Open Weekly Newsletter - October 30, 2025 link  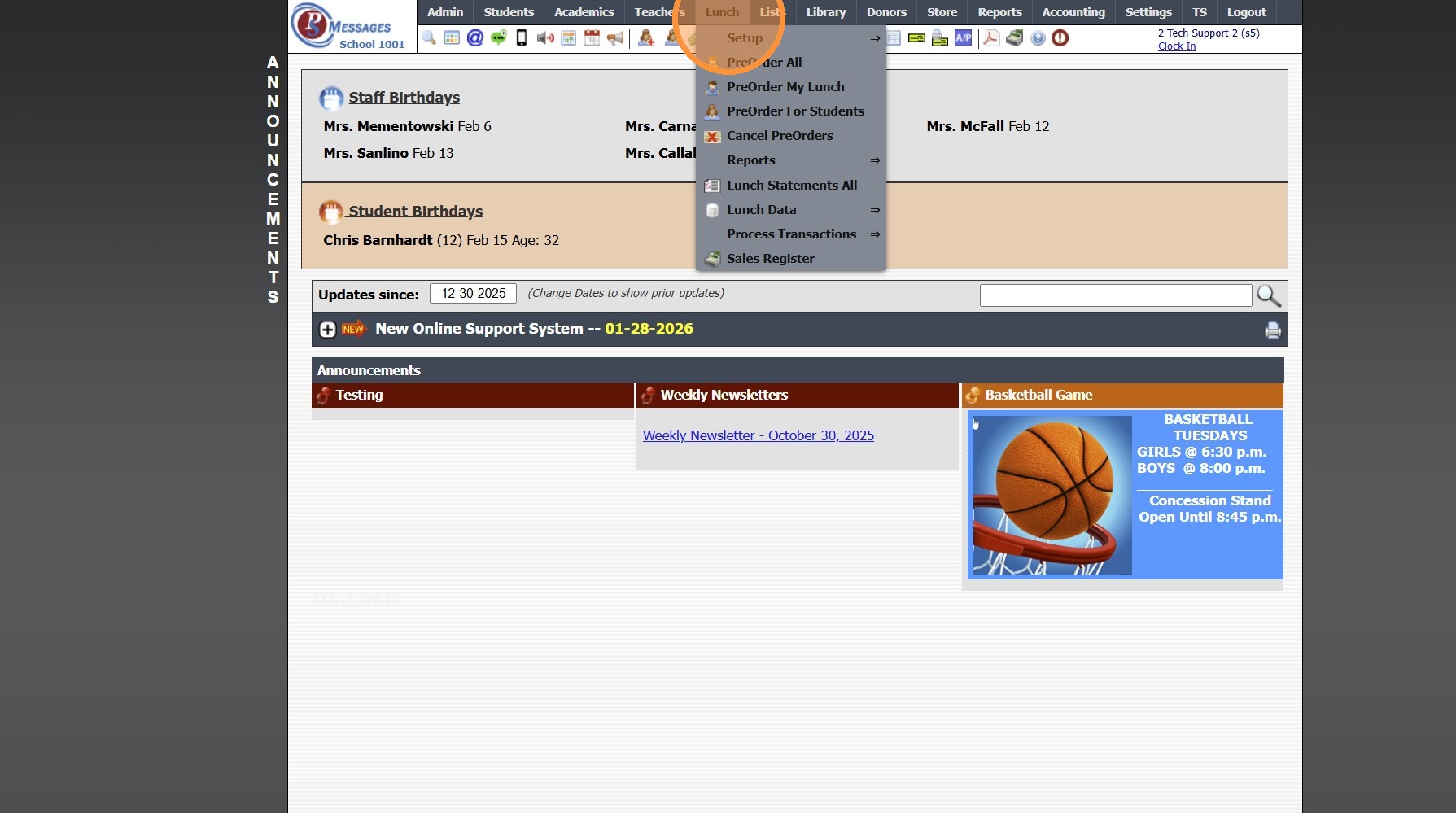pos(759,435)
